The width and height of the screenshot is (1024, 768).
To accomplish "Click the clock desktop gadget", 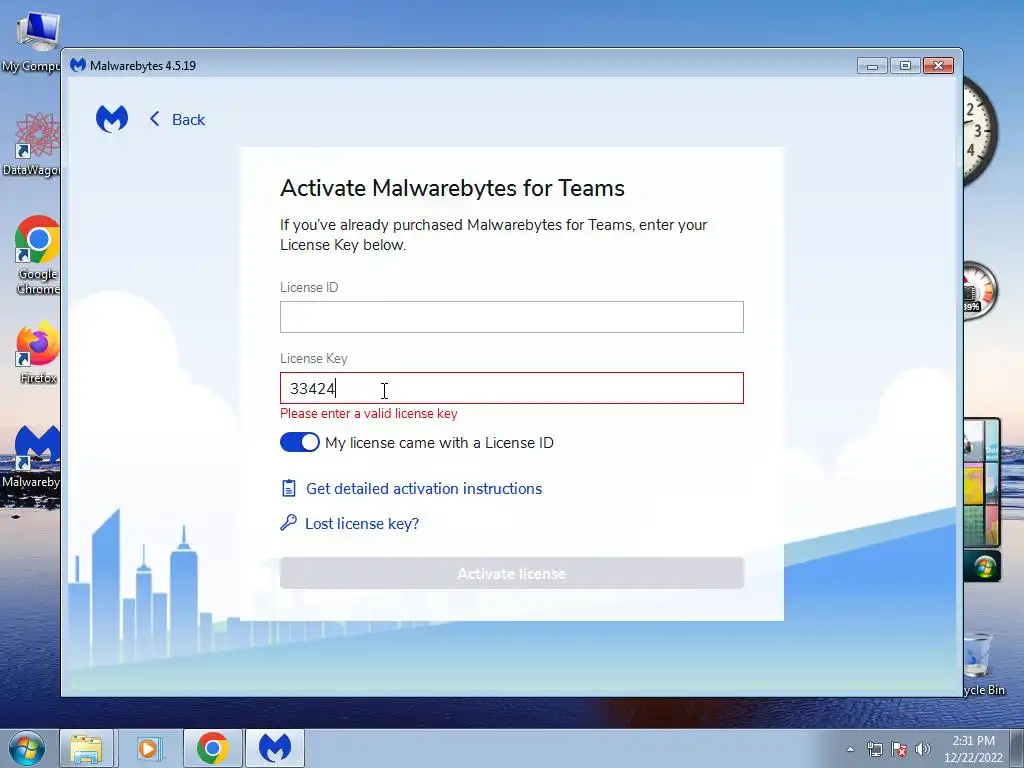I will 978,131.
